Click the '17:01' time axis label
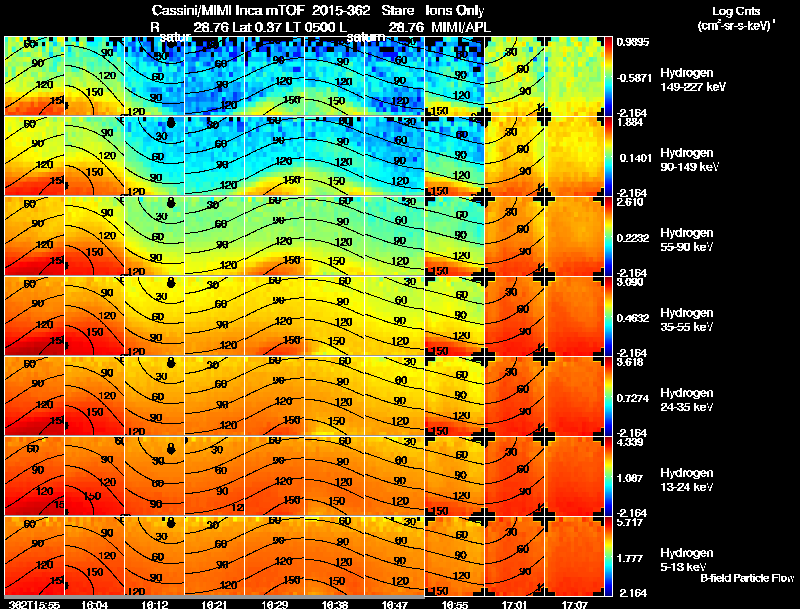 point(514,604)
